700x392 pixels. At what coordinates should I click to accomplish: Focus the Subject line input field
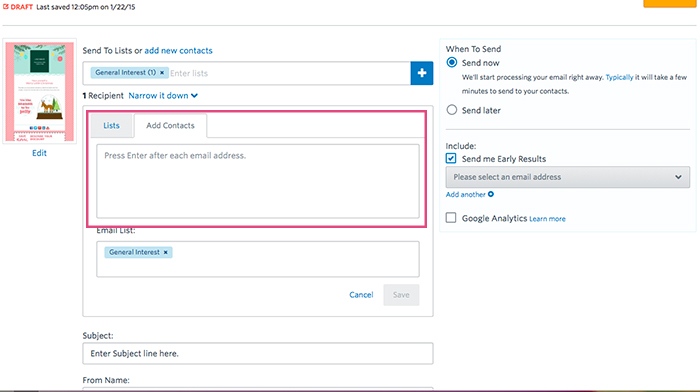pos(258,354)
